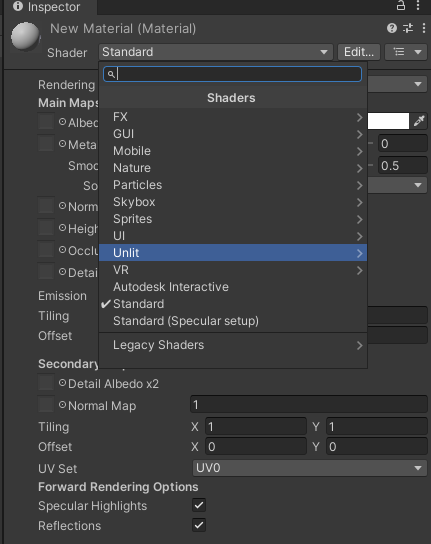Click the Smoothness value field showing 0.5

pos(403,165)
